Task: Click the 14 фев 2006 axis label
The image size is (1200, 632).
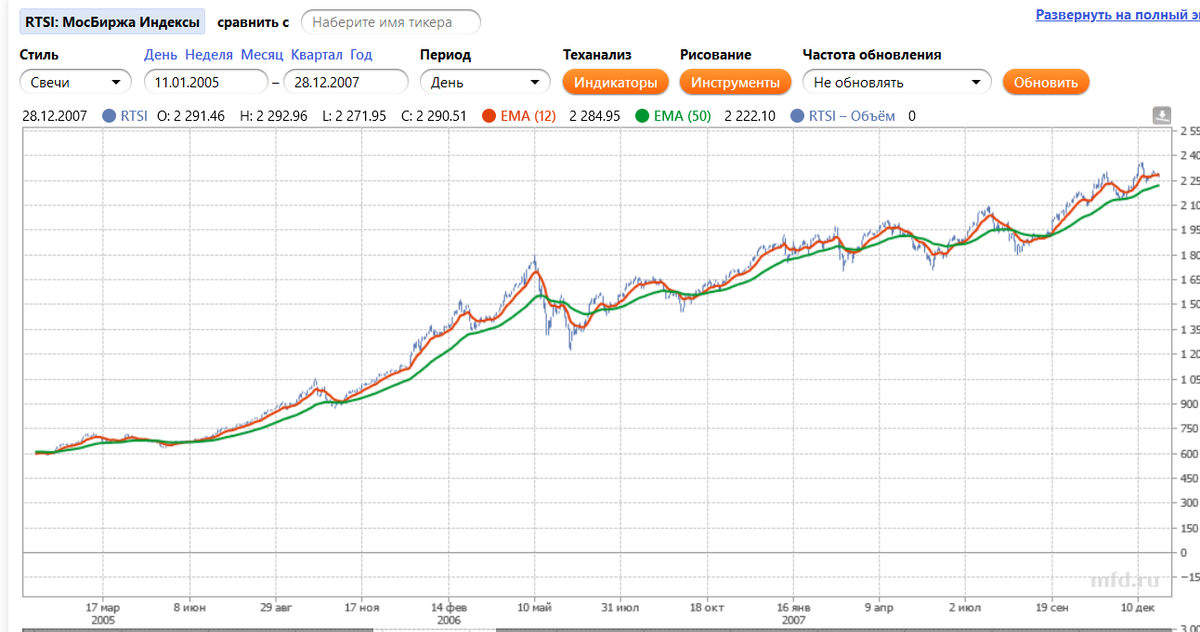Action: 449,613
